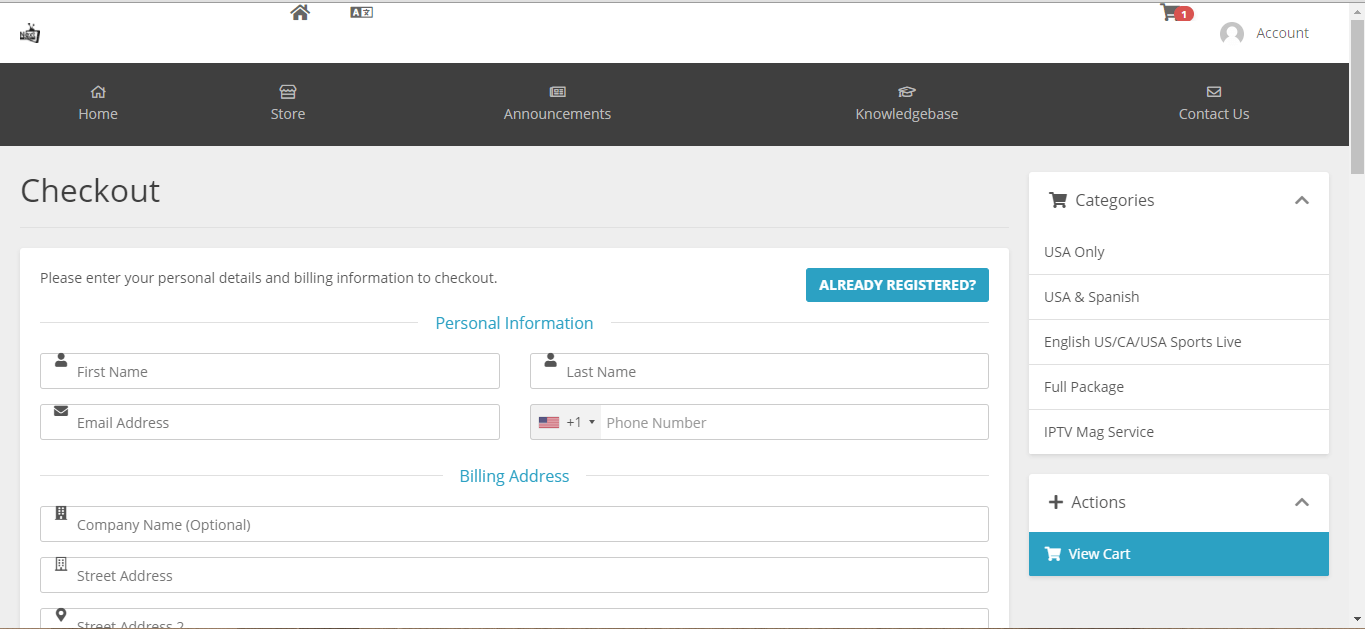Go to Announcements in navigation bar
Image resolution: width=1365 pixels, height=629 pixels.
coord(557,104)
